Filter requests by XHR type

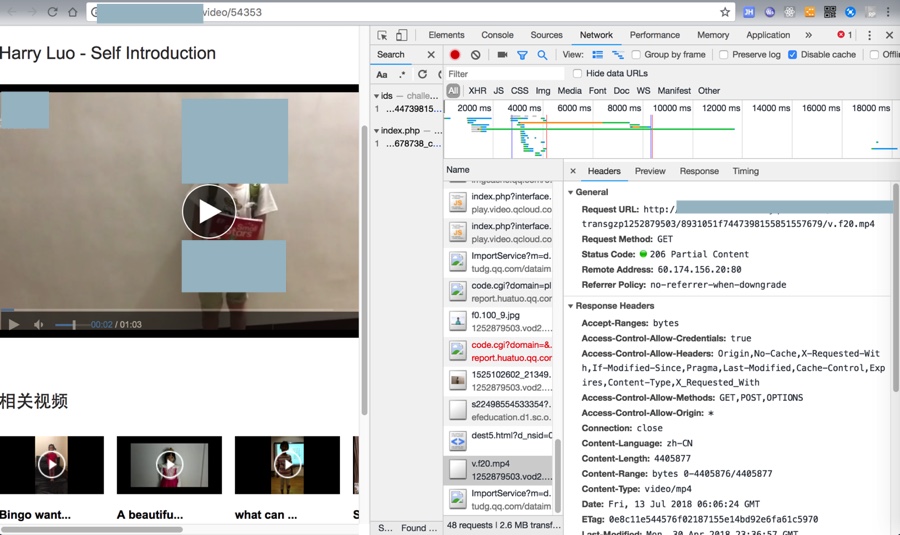click(x=477, y=91)
